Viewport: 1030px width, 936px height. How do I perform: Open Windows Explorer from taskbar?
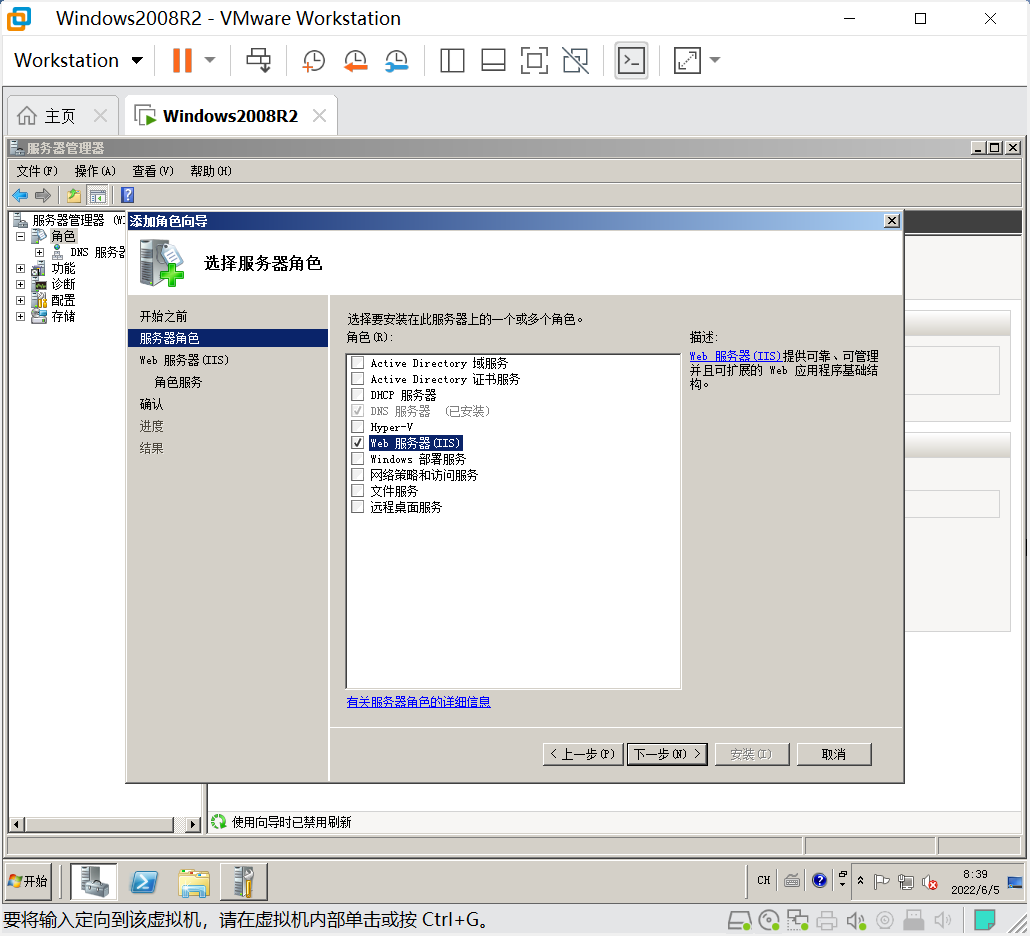(194, 881)
